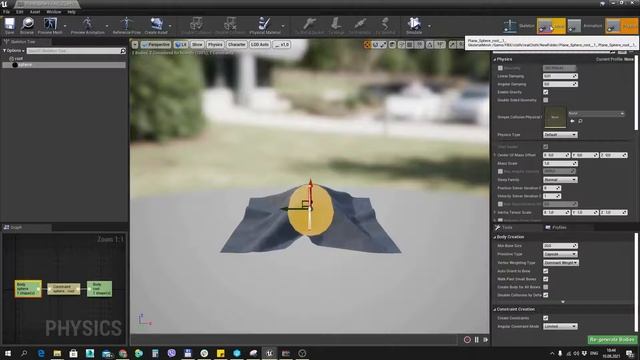The width and height of the screenshot is (640, 360).
Task: Enable Create Body for All Bones
Action: pos(546,287)
